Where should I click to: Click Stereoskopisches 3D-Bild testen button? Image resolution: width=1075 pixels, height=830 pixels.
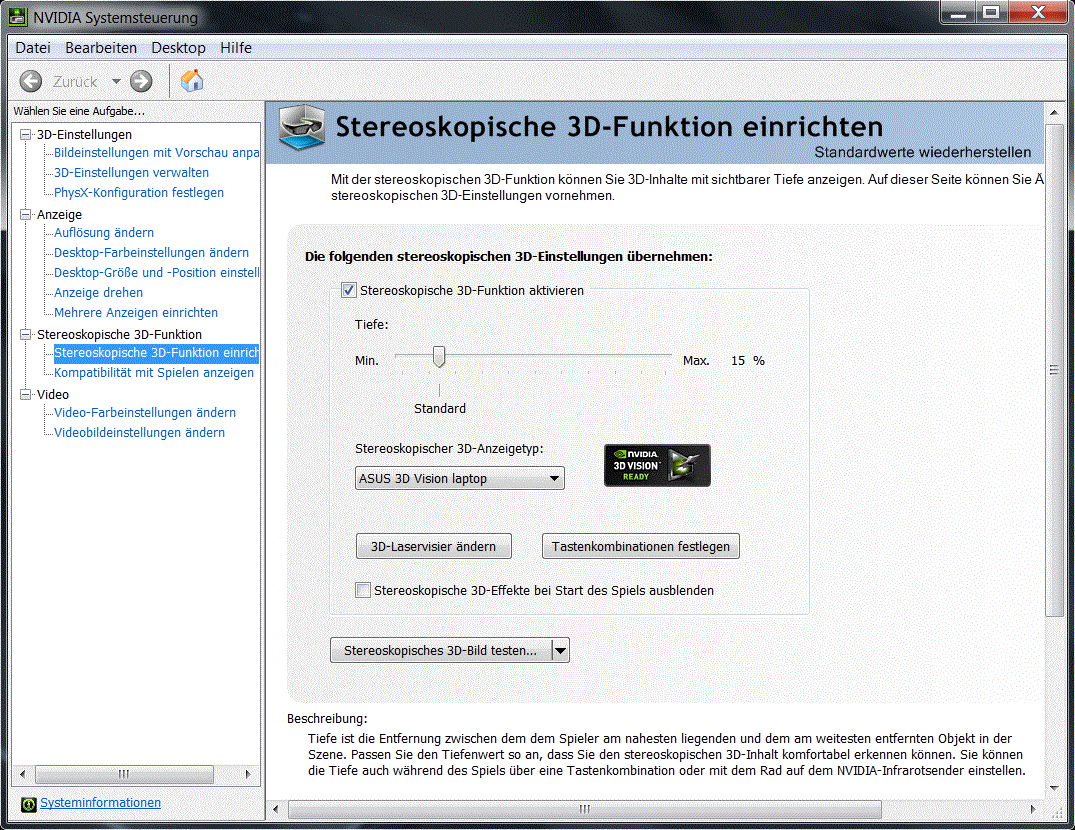[x=441, y=650]
